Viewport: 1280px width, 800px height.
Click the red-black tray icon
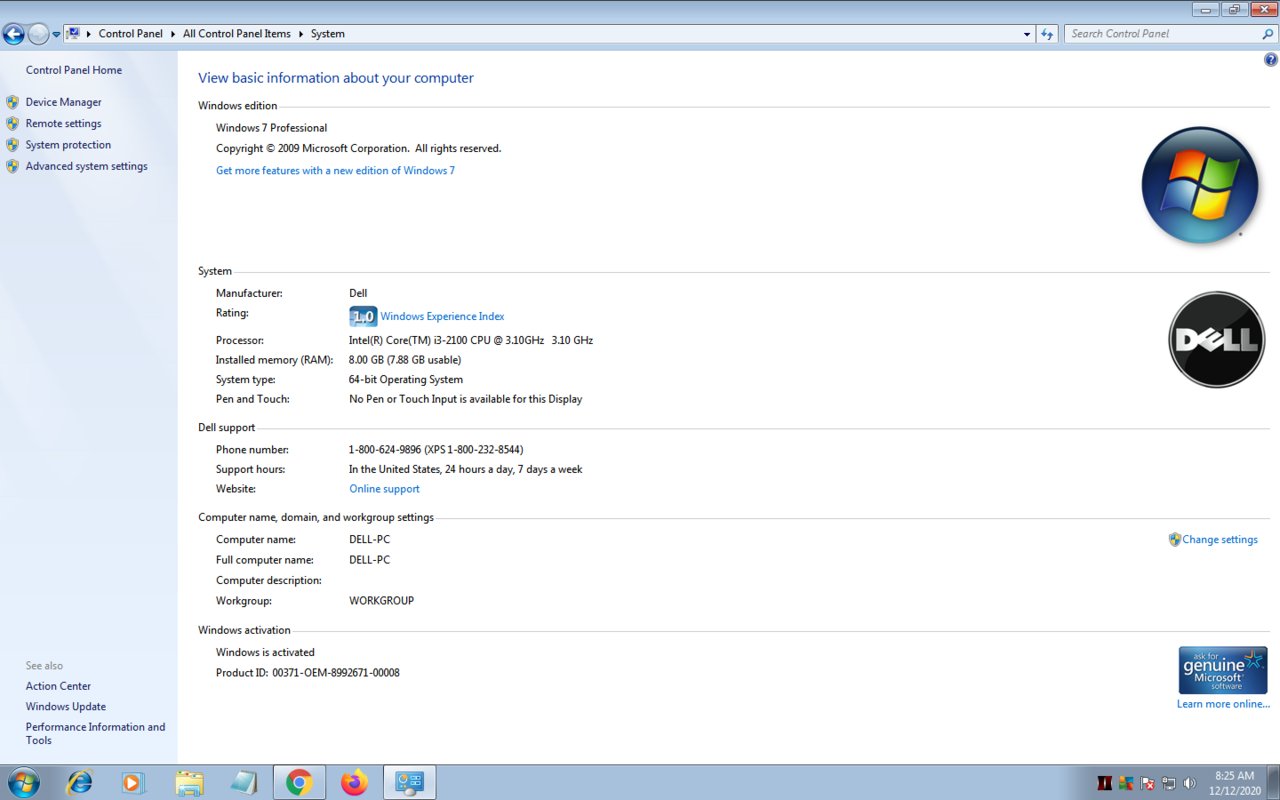[x=1105, y=783]
